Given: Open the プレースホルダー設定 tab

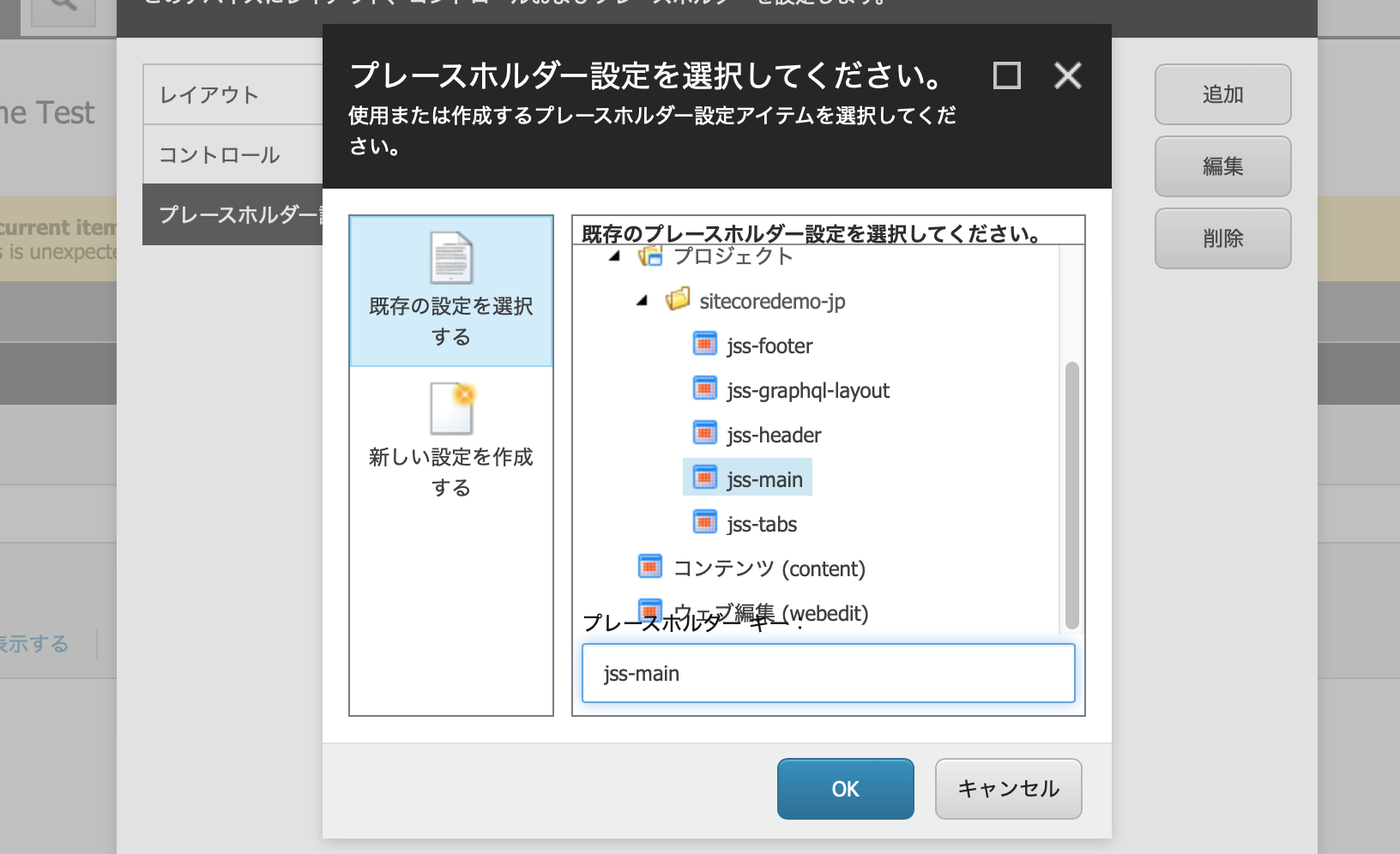Looking at the screenshot, I should (232, 214).
